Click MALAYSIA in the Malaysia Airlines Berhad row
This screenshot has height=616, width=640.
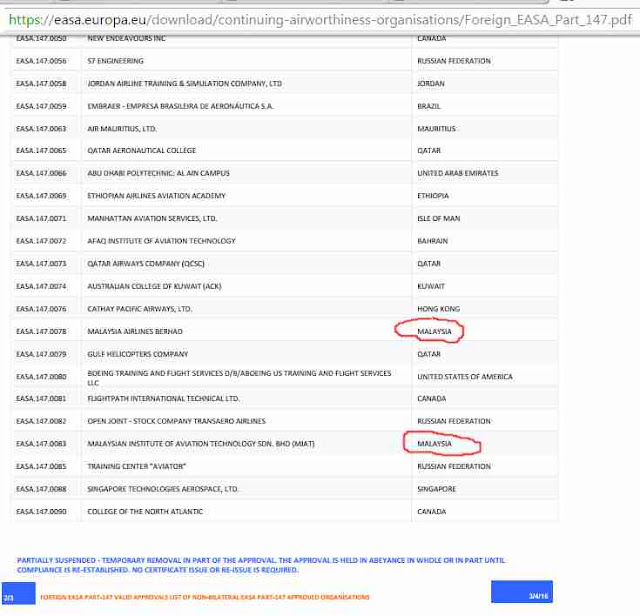tap(434, 331)
